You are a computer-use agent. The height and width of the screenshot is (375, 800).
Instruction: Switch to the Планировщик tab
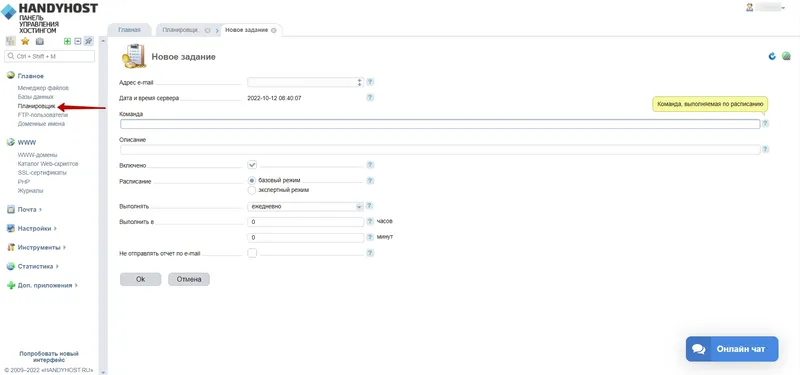coord(182,30)
